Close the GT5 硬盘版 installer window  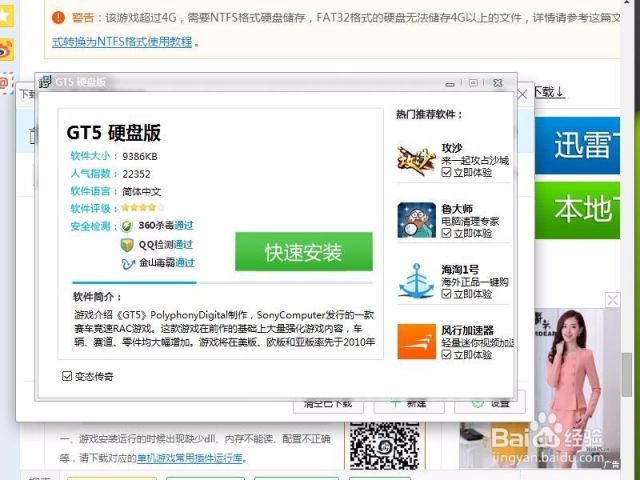[x=498, y=83]
